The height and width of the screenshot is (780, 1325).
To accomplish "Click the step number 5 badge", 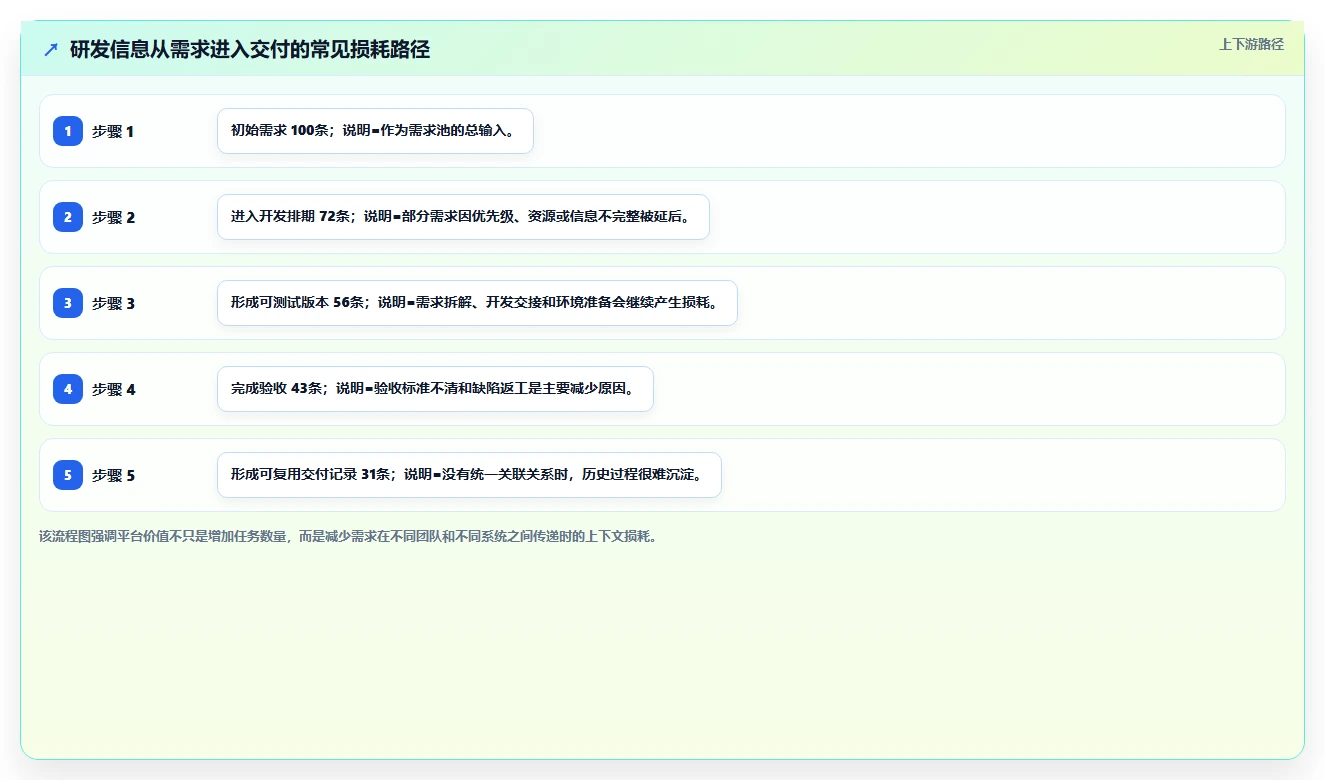I will [x=68, y=475].
